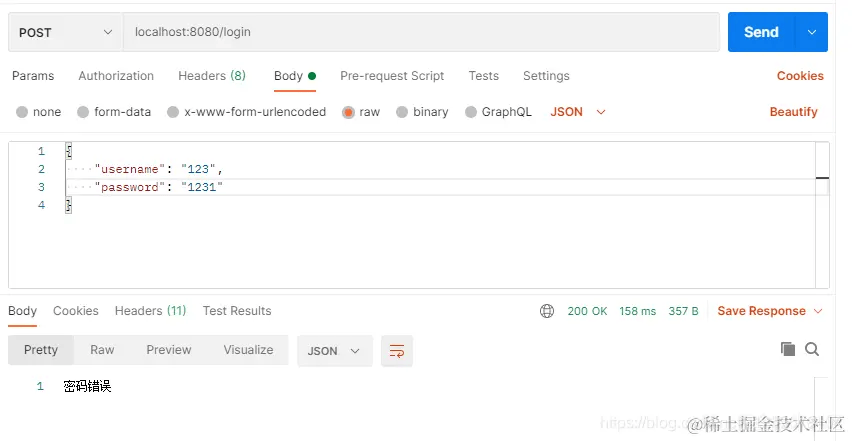The height and width of the screenshot is (441, 852).
Task: Switch to the Authorization tab
Action: 116,76
